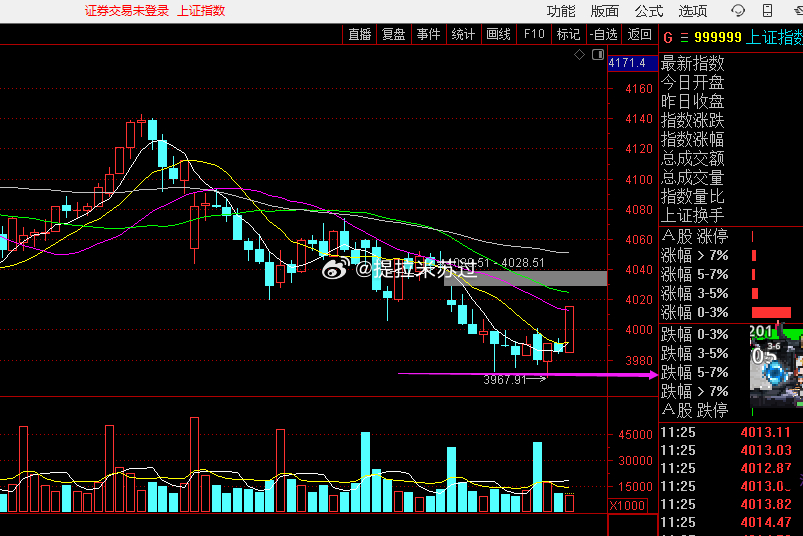
Task: Select the 指数涨跌 row
Action: click(692, 121)
